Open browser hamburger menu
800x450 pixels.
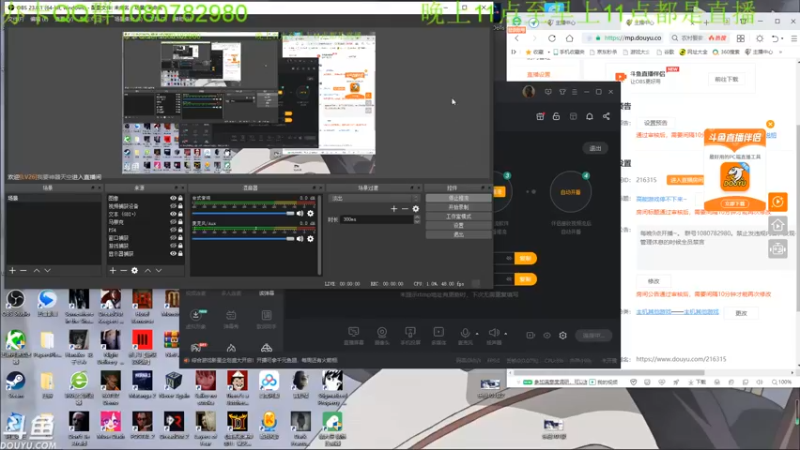coord(794,38)
